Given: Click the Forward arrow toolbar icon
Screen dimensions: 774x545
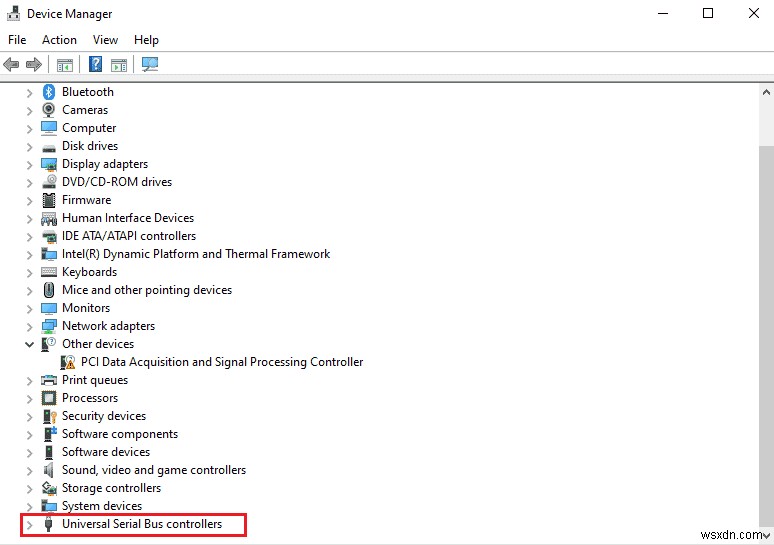Looking at the screenshot, I should (34, 64).
